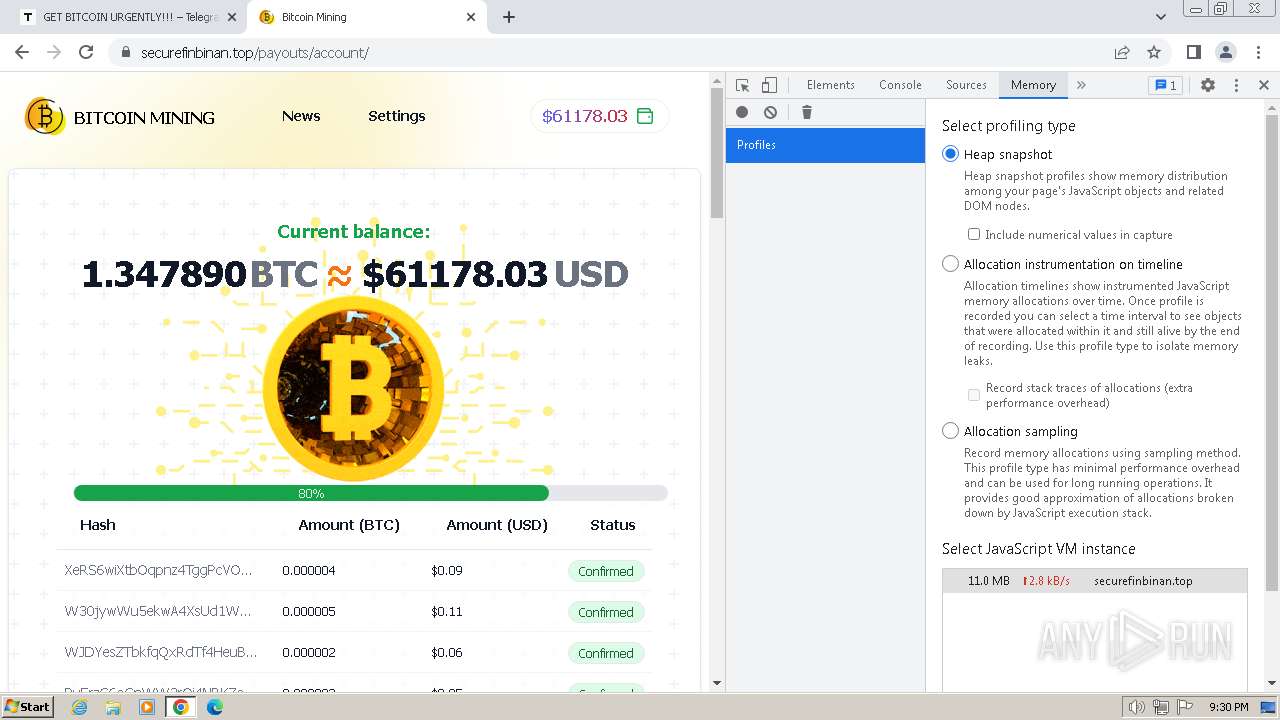The image size is (1280, 720).
Task: Open Microsoft Edge from taskbar
Action: point(215,707)
